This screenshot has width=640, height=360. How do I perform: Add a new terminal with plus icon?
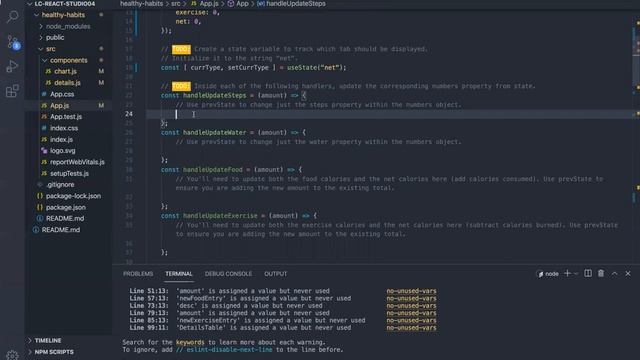567,273
